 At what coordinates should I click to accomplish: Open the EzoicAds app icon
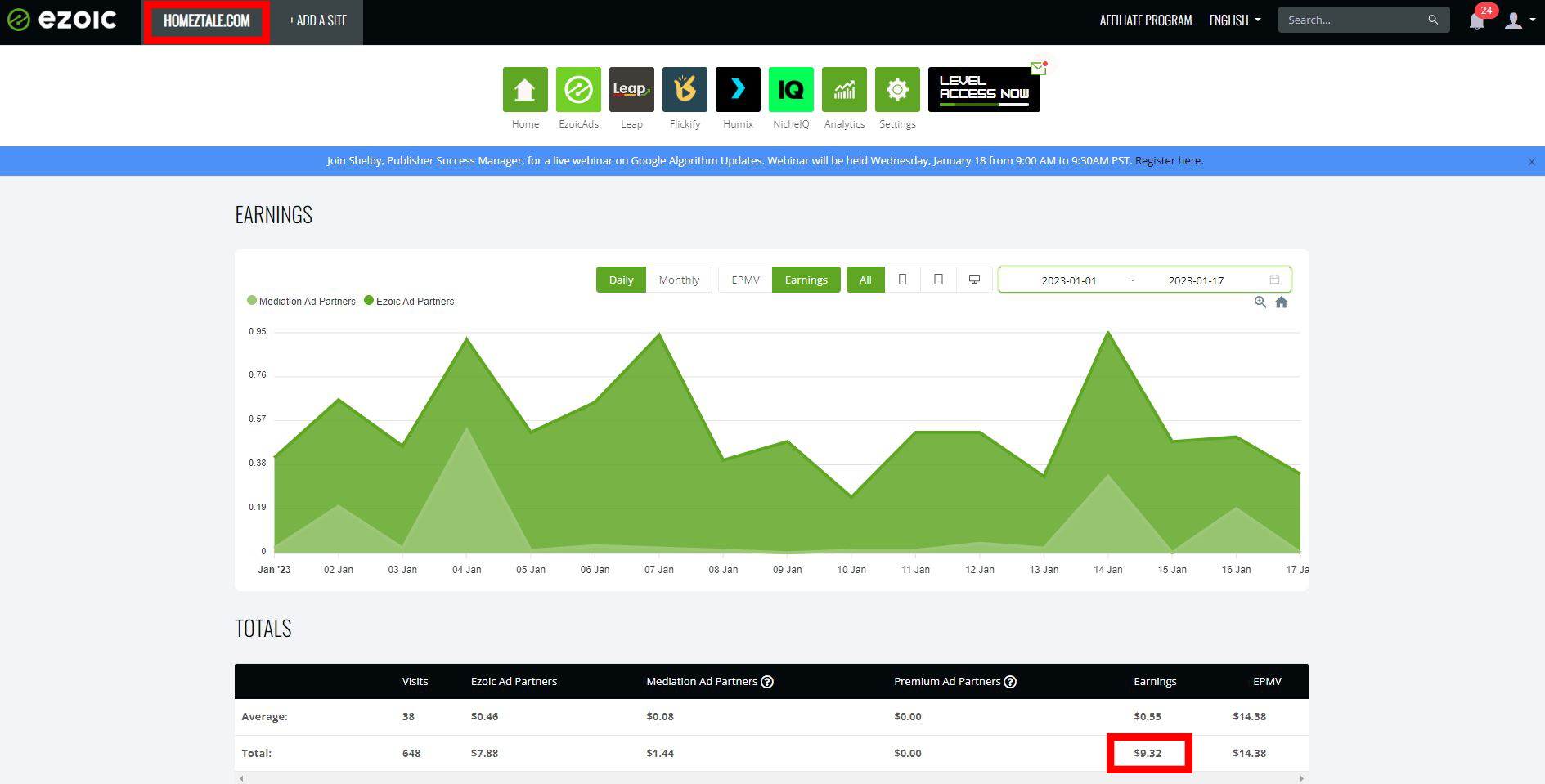[578, 90]
